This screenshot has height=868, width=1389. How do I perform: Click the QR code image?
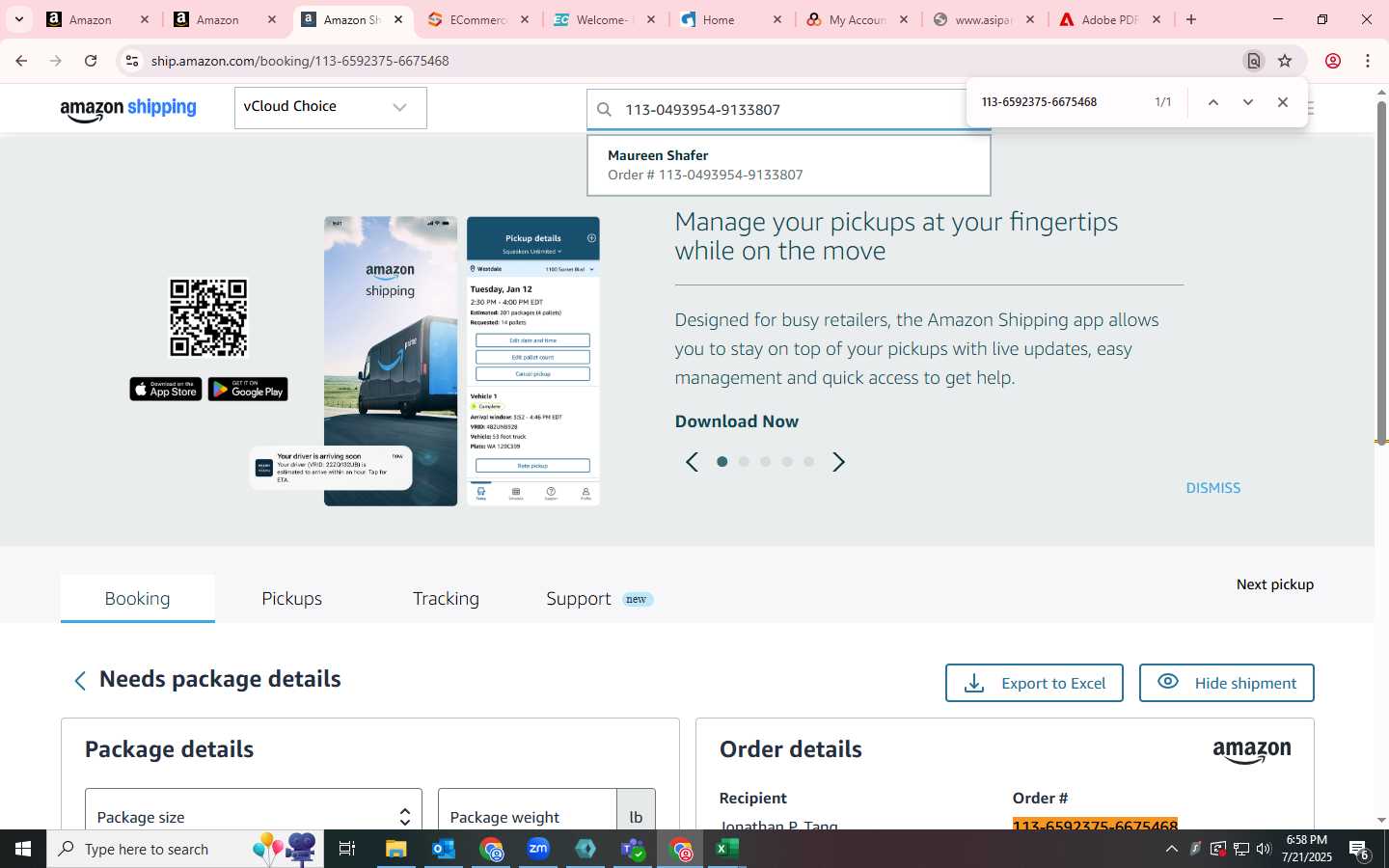pyautogui.click(x=208, y=318)
